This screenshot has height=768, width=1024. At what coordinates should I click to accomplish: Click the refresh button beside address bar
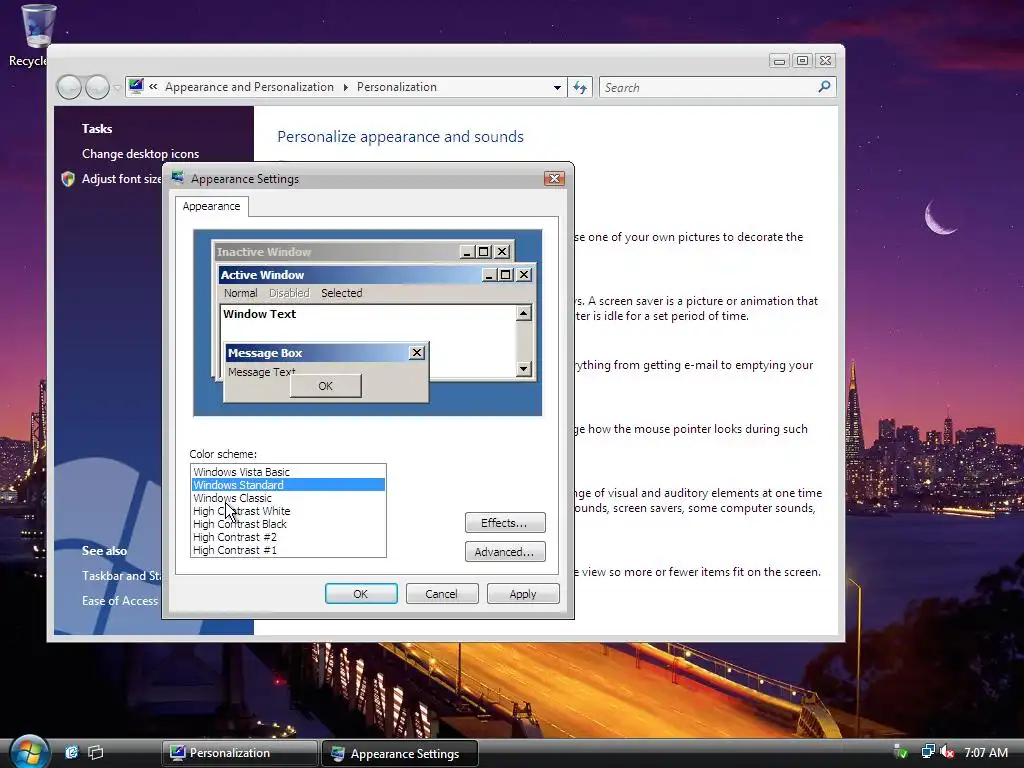click(x=580, y=87)
